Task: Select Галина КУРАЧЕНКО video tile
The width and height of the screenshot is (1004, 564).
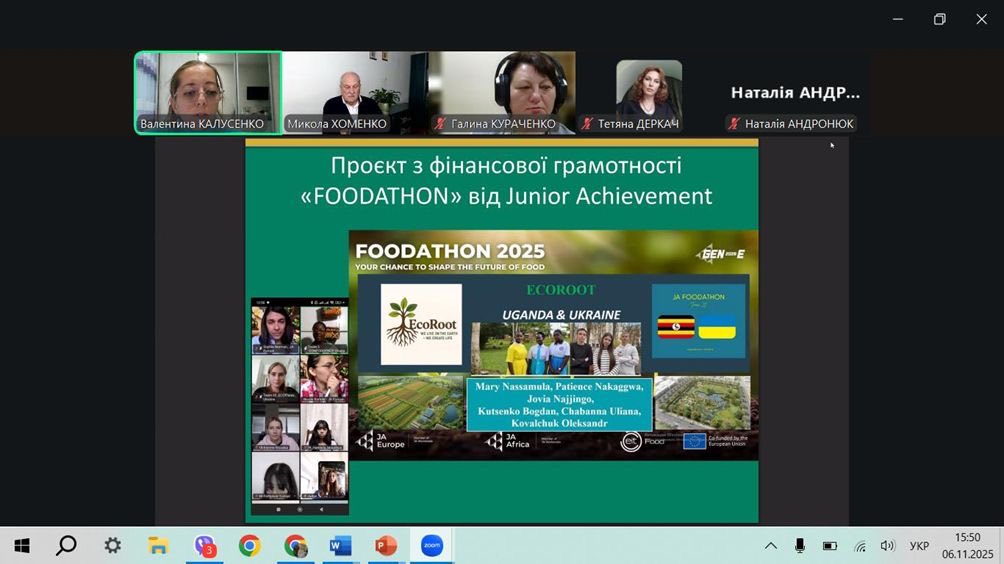Action: tap(502, 93)
